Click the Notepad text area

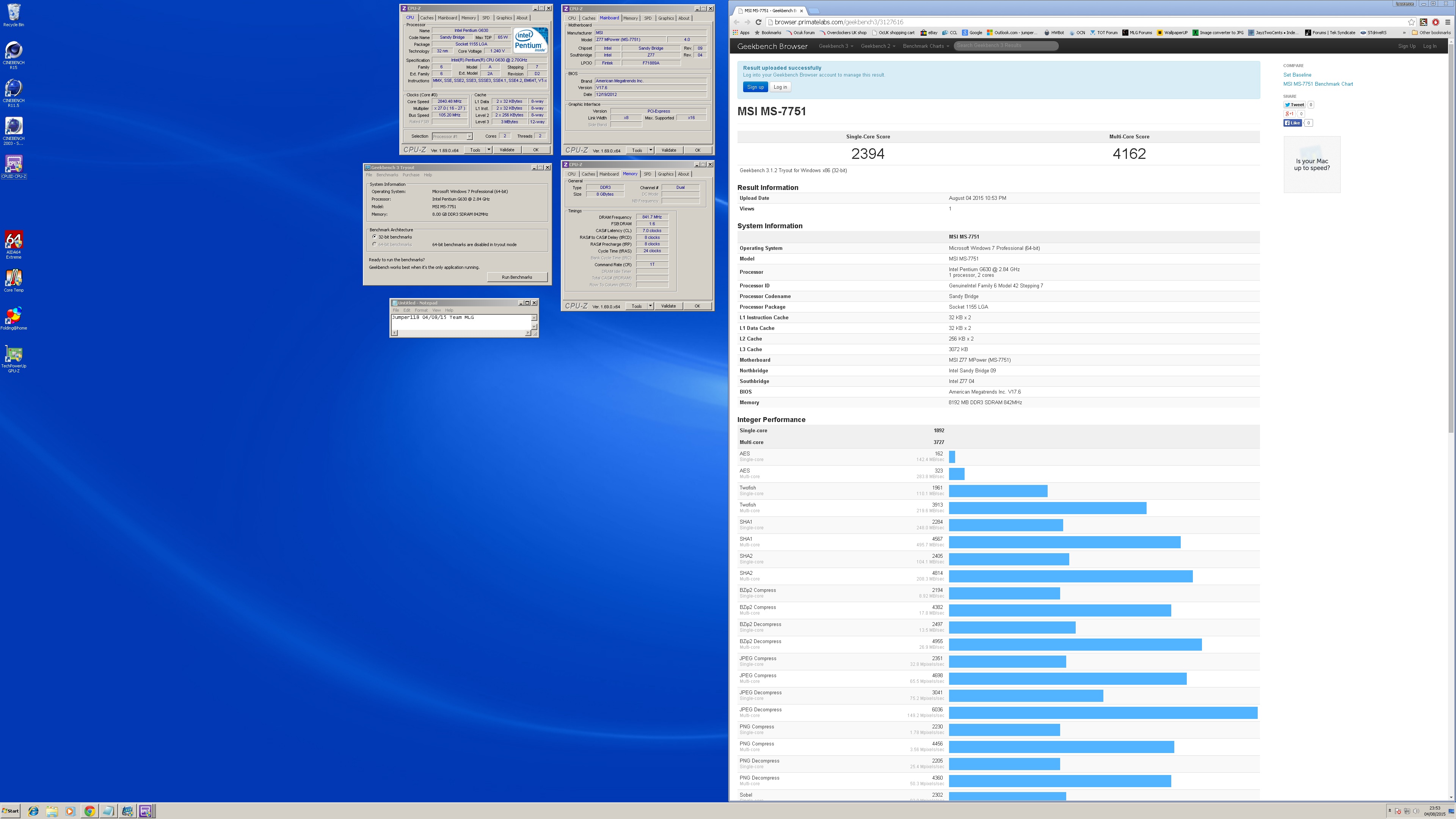[x=461, y=322]
